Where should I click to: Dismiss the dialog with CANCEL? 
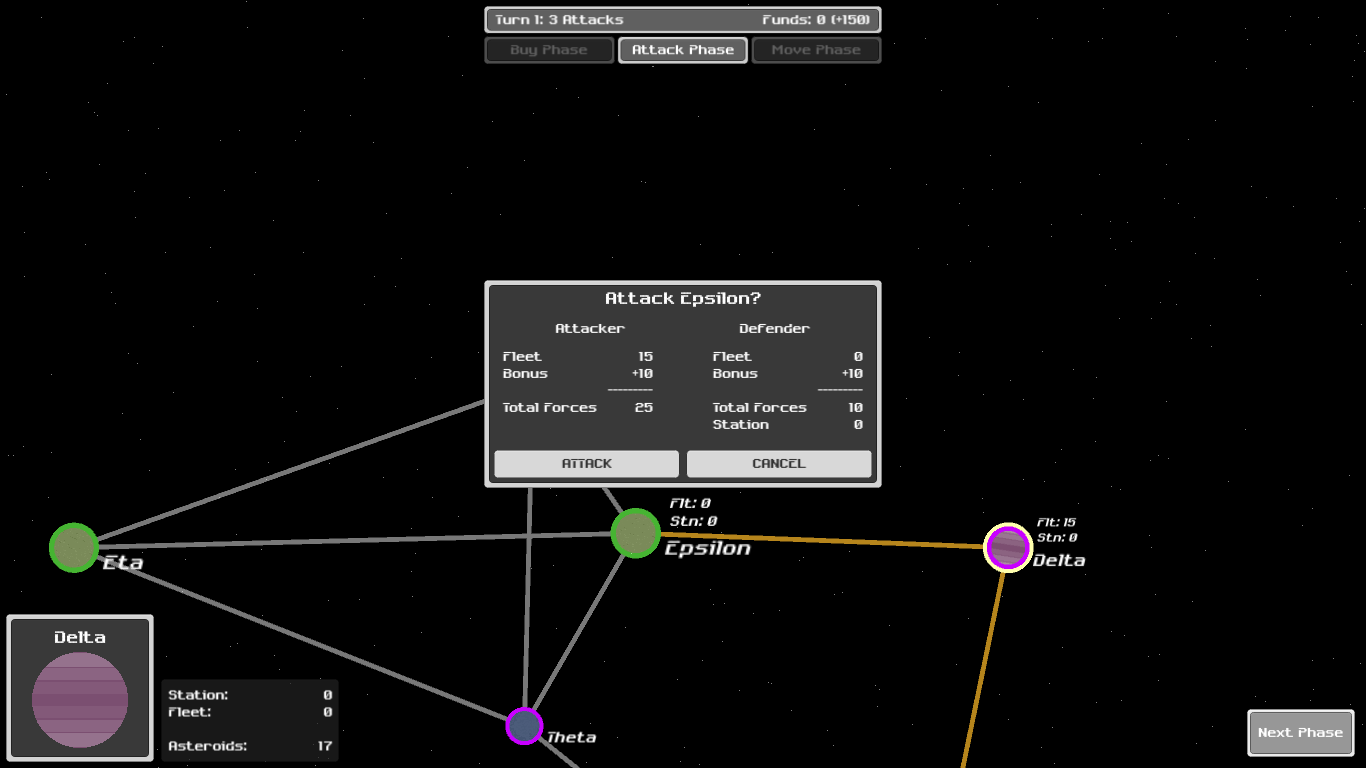[x=779, y=464]
